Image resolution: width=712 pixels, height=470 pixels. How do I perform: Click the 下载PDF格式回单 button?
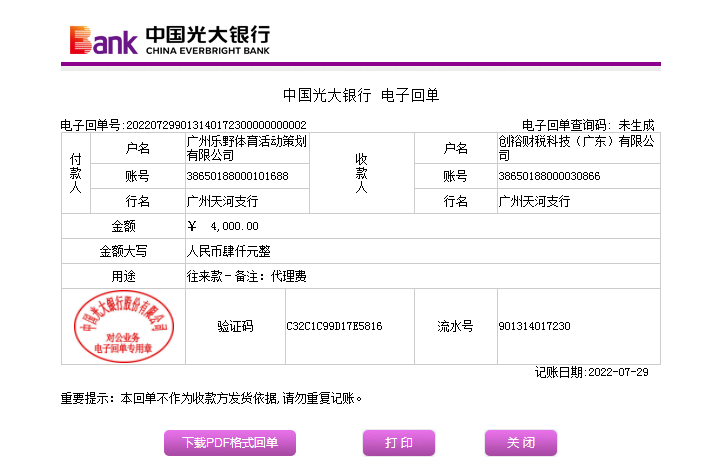point(230,442)
